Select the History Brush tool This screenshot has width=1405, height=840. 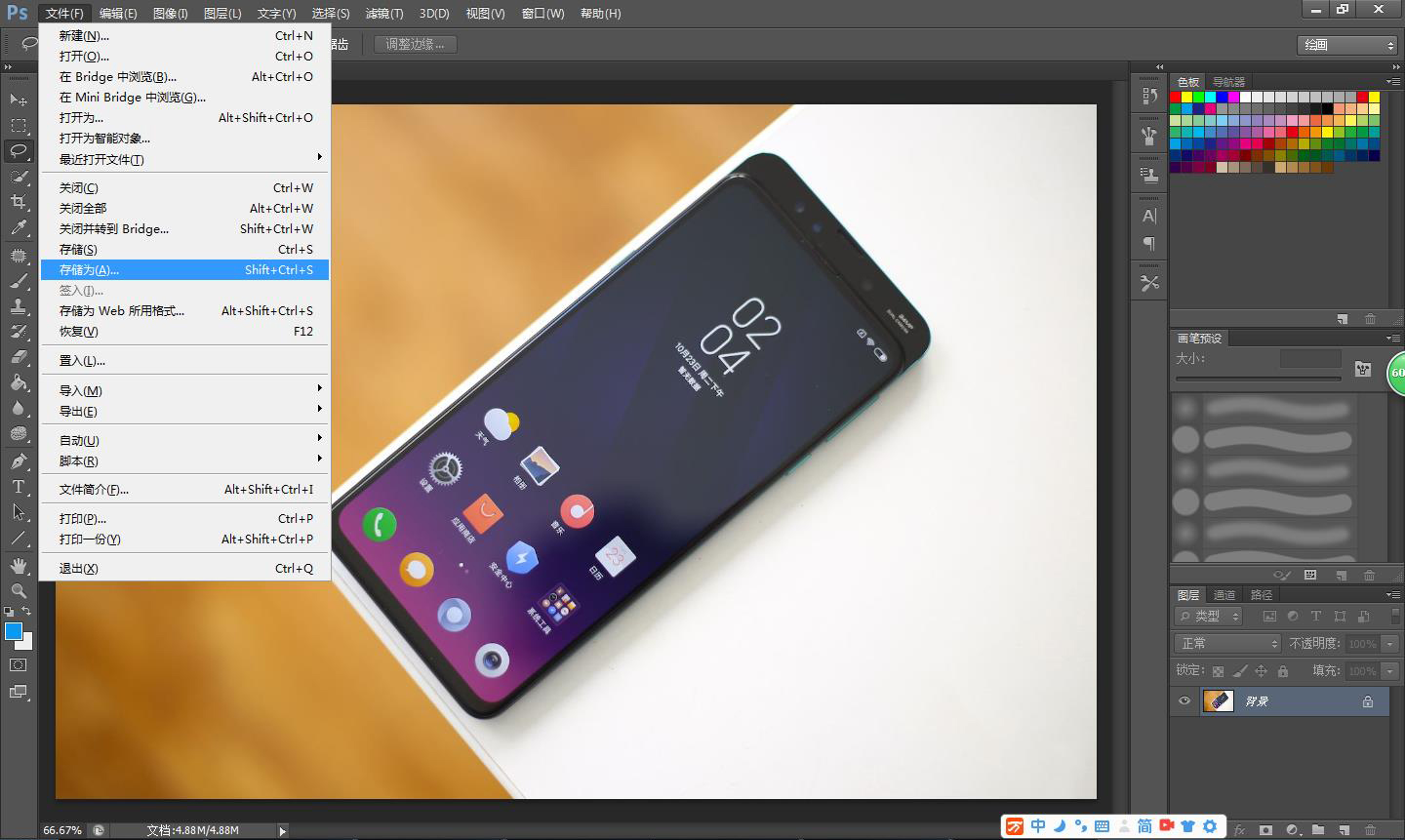pos(18,332)
